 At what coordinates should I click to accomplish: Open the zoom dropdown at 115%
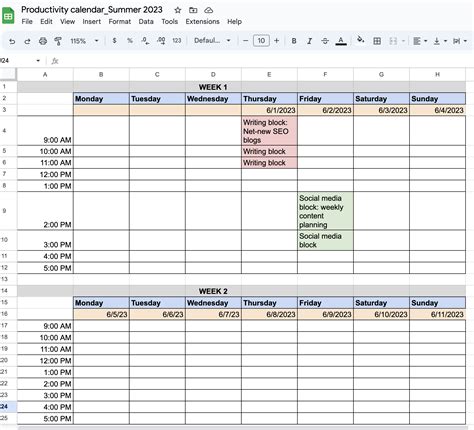[84, 41]
